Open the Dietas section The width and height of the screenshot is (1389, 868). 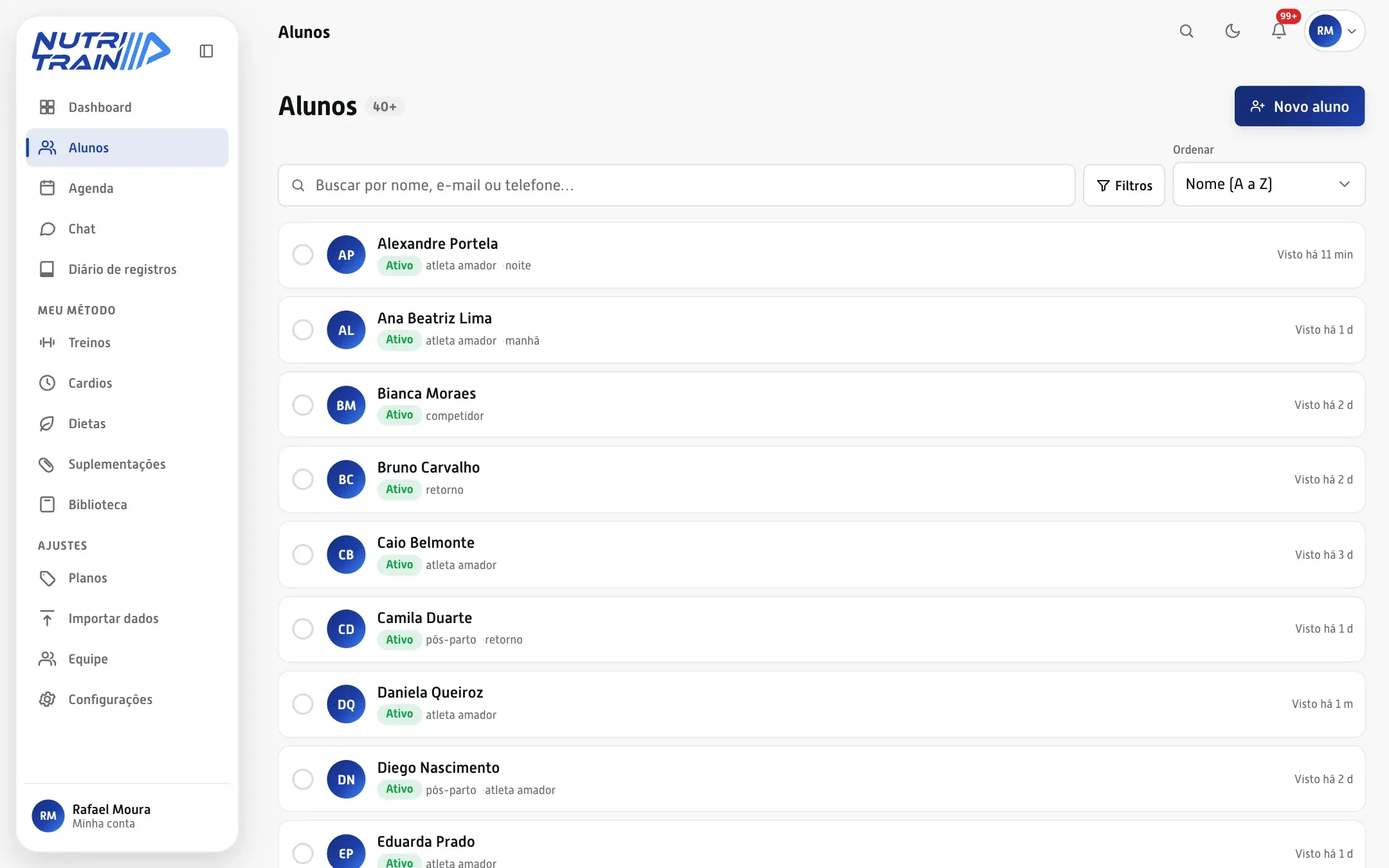pyautogui.click(x=127, y=424)
